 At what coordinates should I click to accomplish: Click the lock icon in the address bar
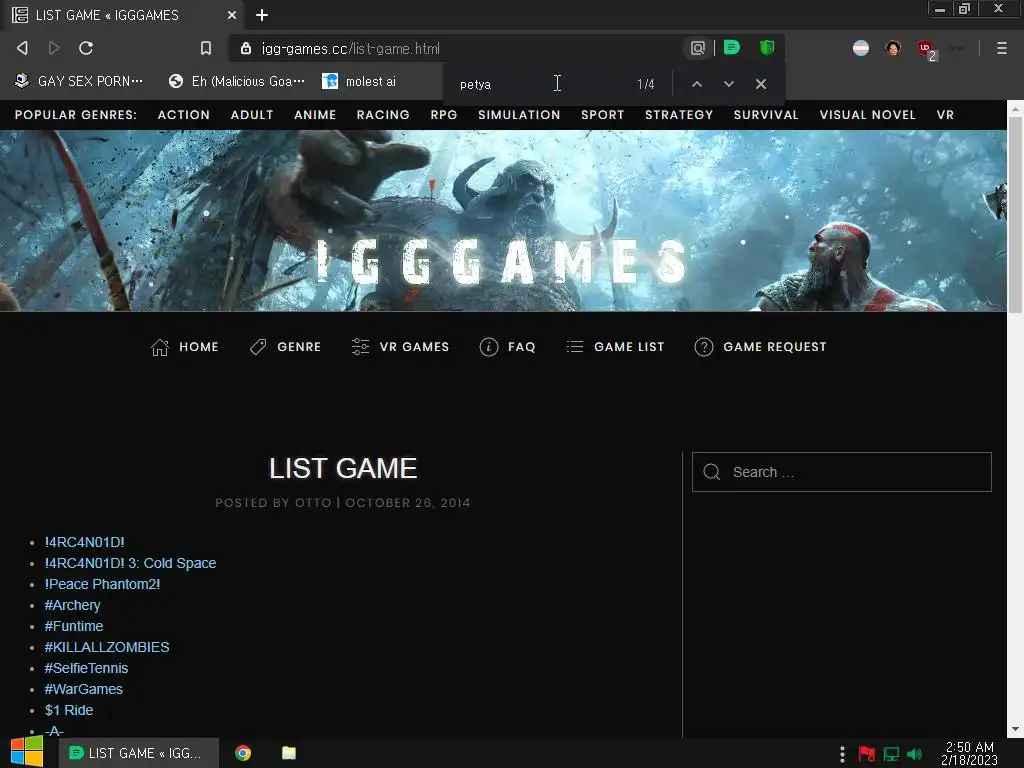(246, 48)
